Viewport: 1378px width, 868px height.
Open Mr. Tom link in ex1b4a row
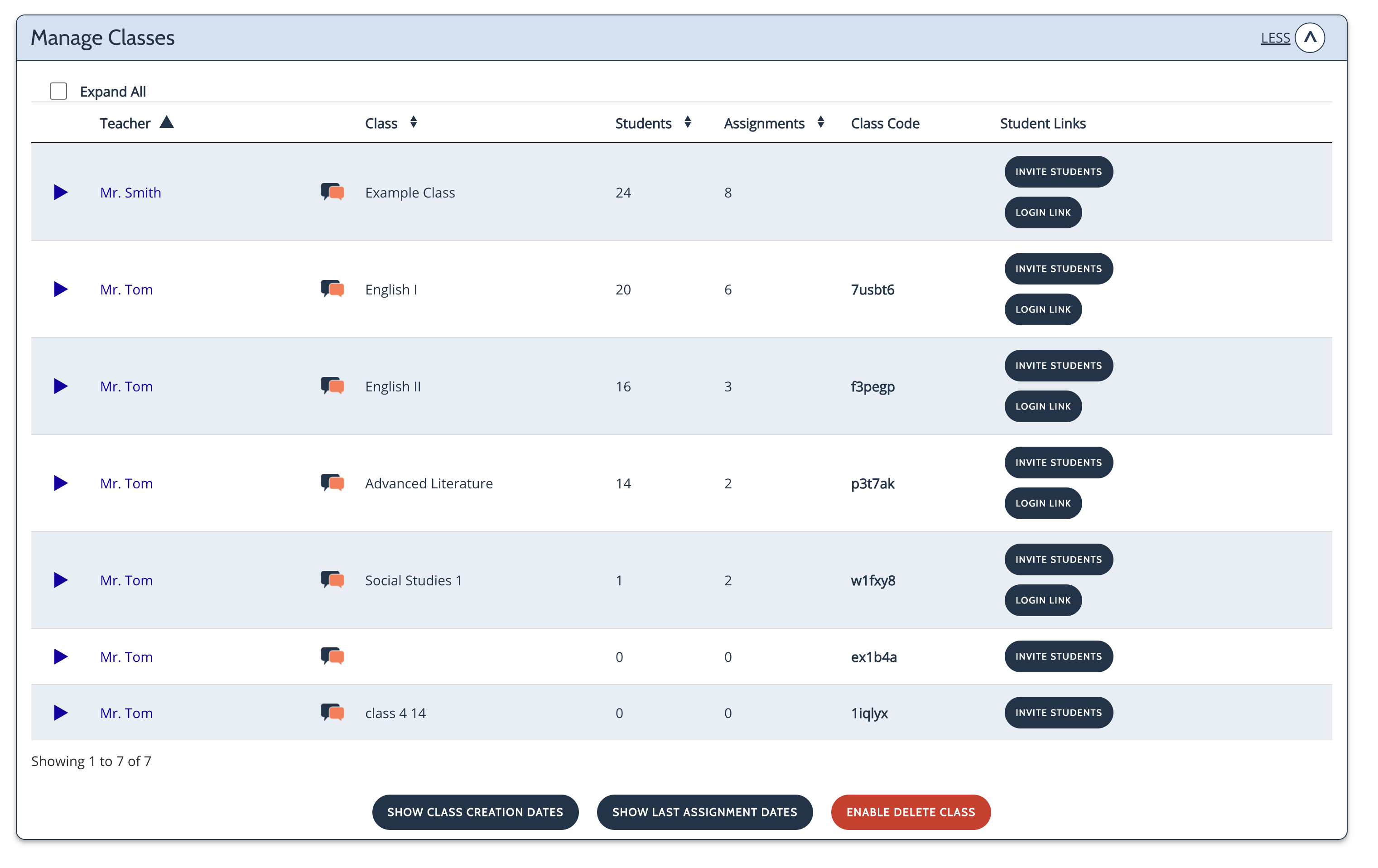pyautogui.click(x=126, y=657)
